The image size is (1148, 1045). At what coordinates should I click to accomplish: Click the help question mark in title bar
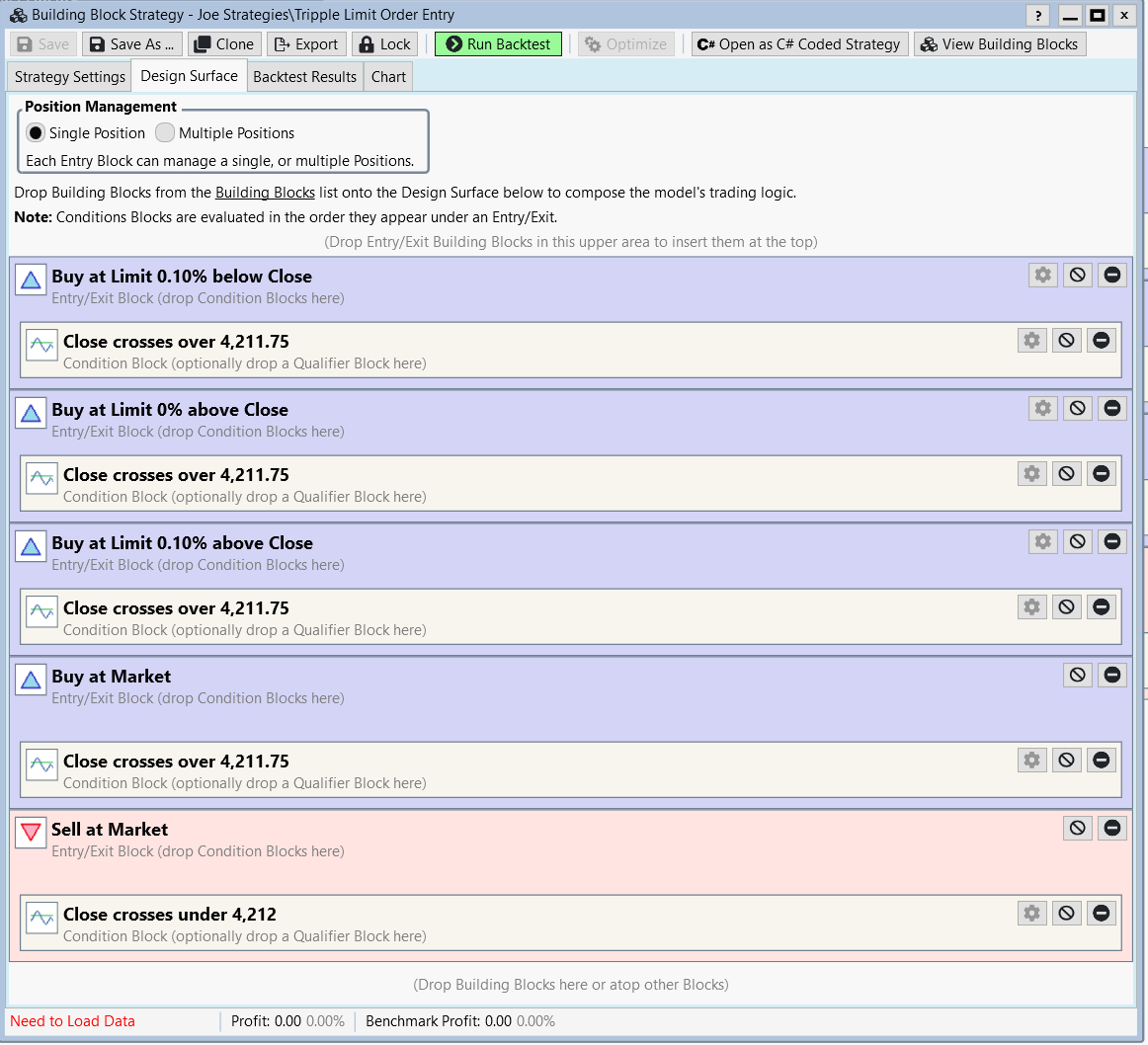[x=1036, y=15]
